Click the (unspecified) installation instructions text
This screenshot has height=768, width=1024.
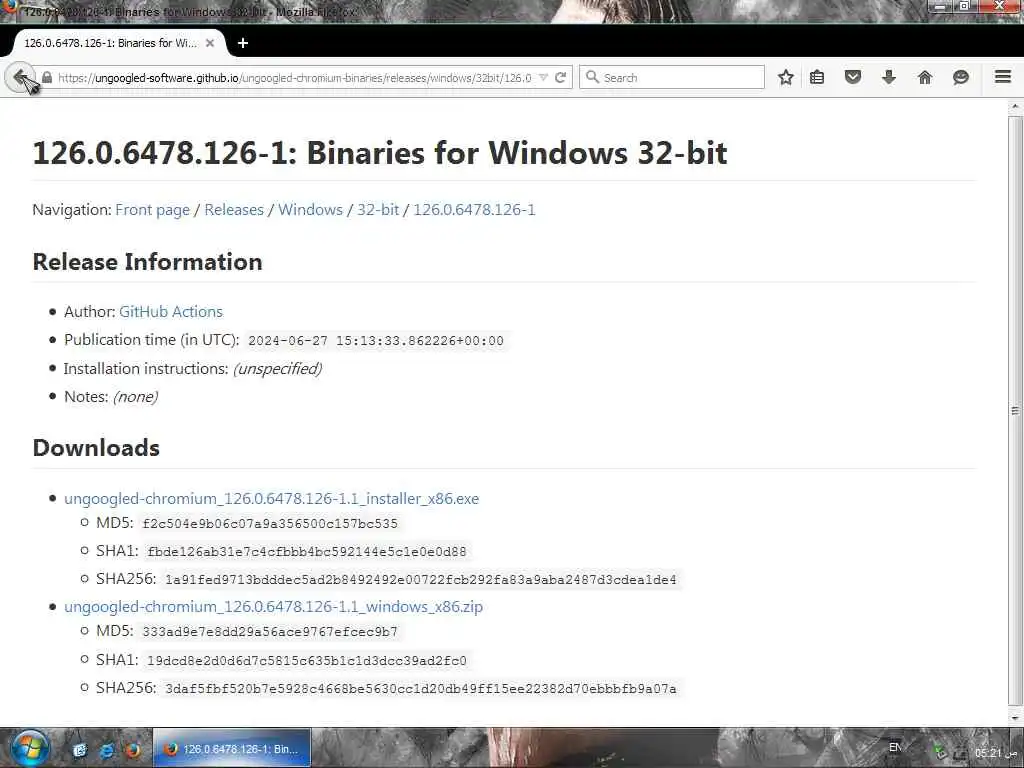(x=278, y=369)
